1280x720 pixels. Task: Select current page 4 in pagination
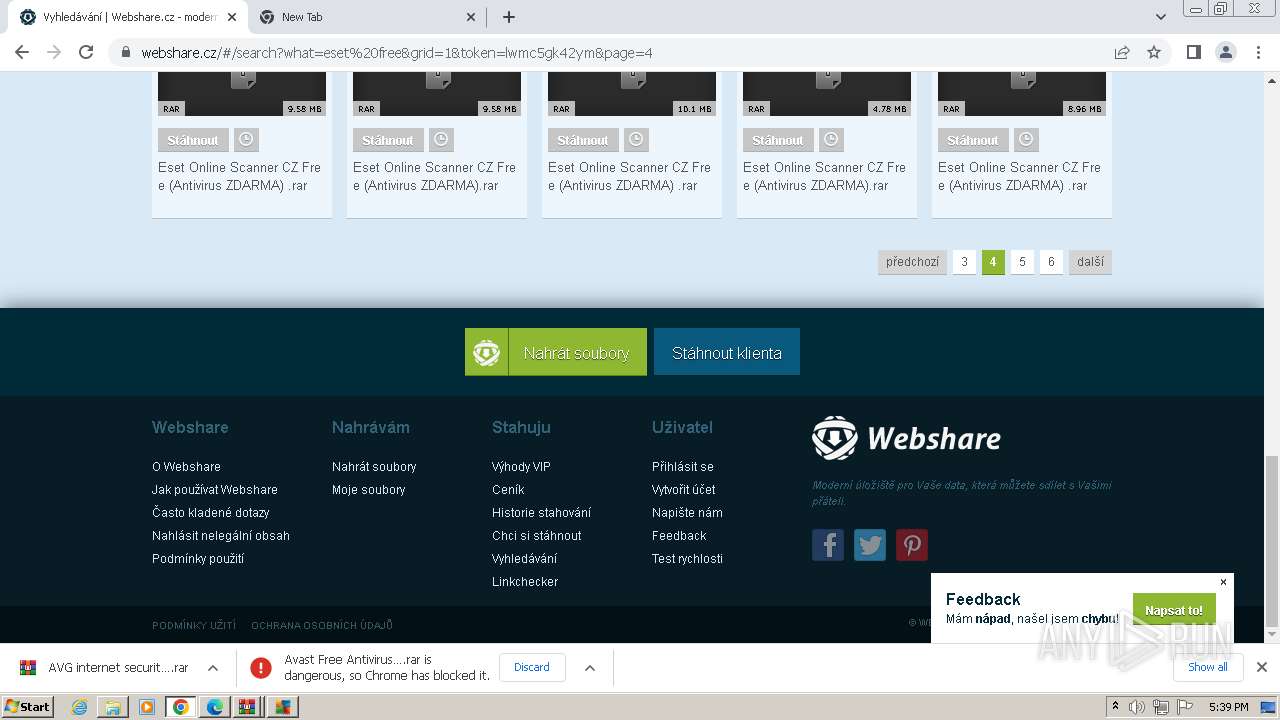point(993,262)
